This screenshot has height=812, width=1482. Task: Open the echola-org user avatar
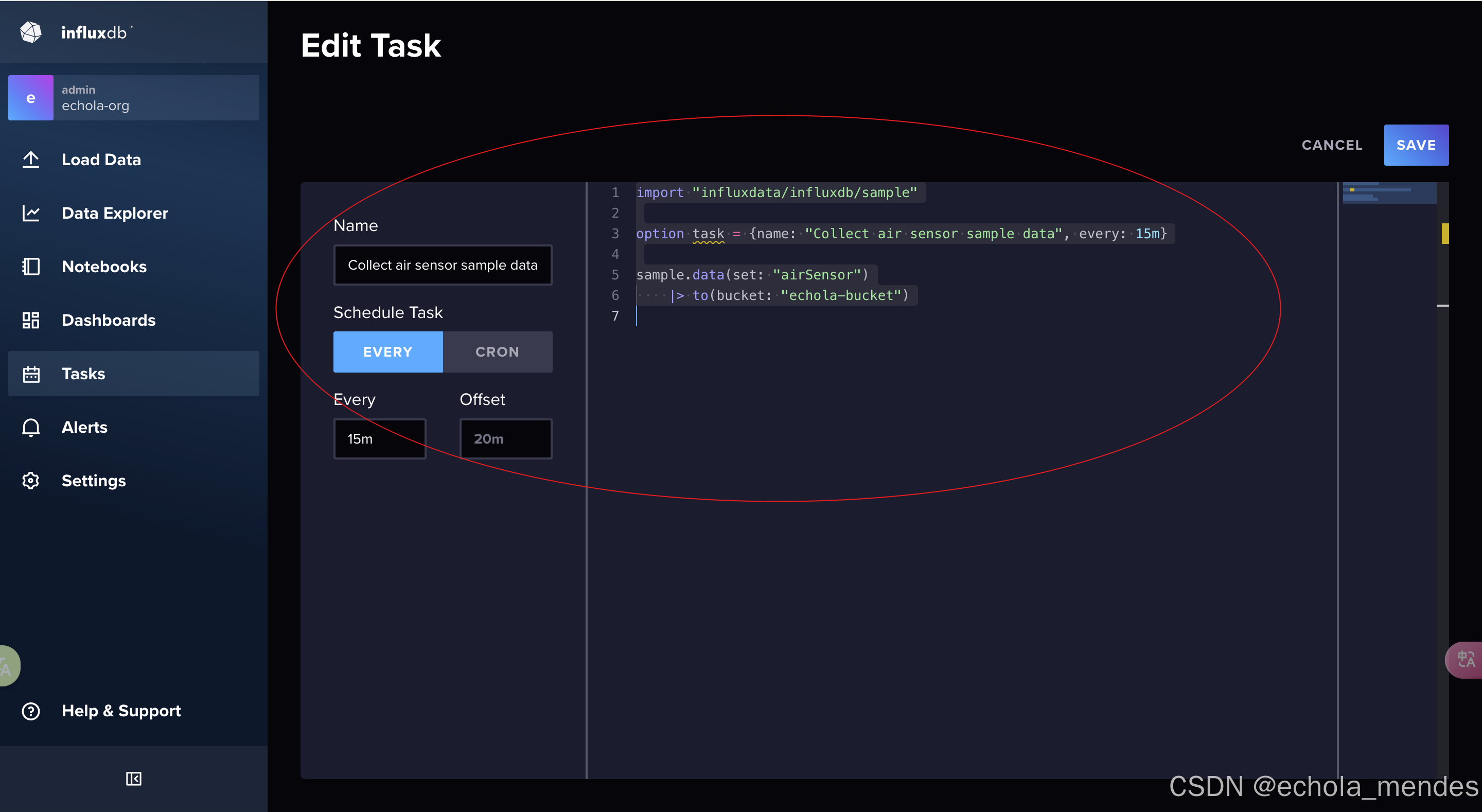pos(30,98)
